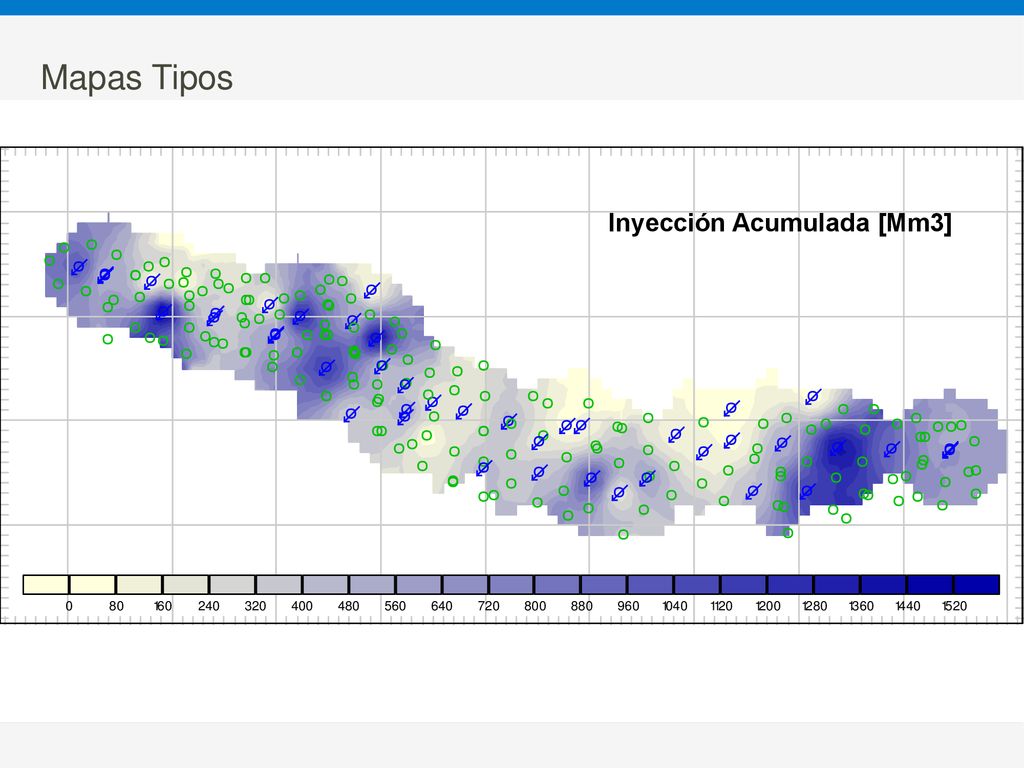Click the legend label '1040'
This screenshot has width=1024, height=768.
(675, 606)
